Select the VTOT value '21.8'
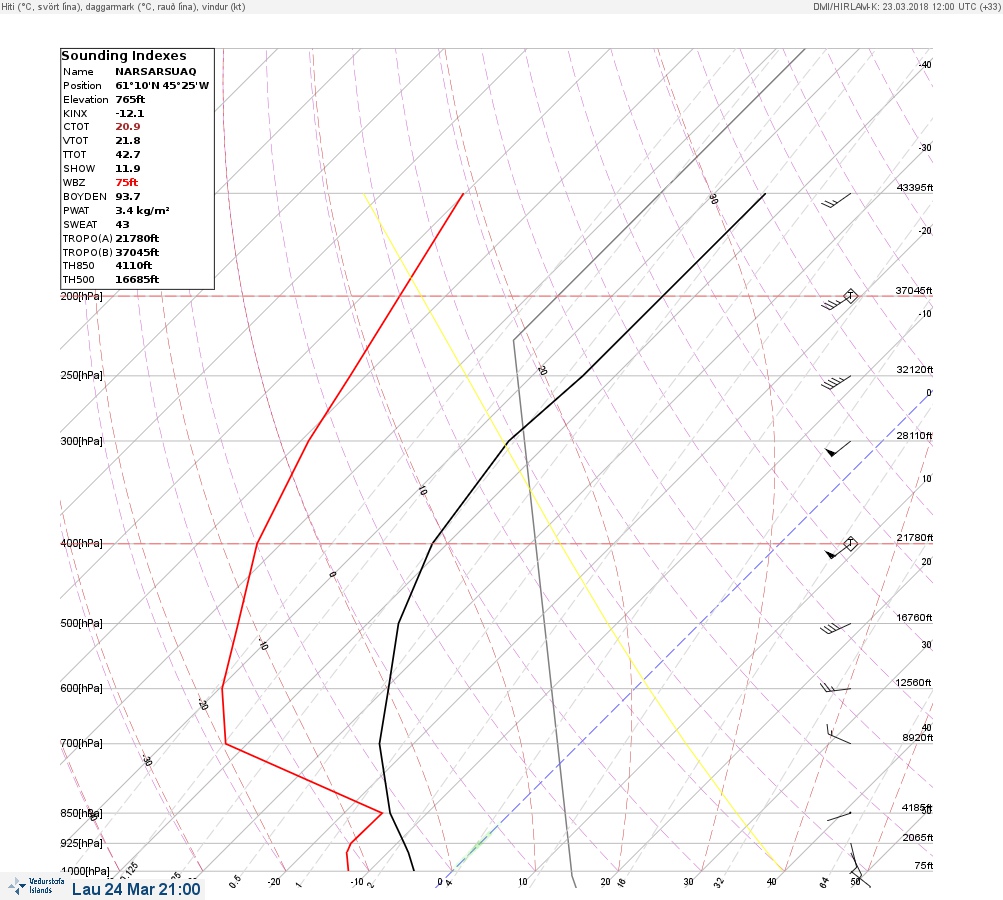 127,141
